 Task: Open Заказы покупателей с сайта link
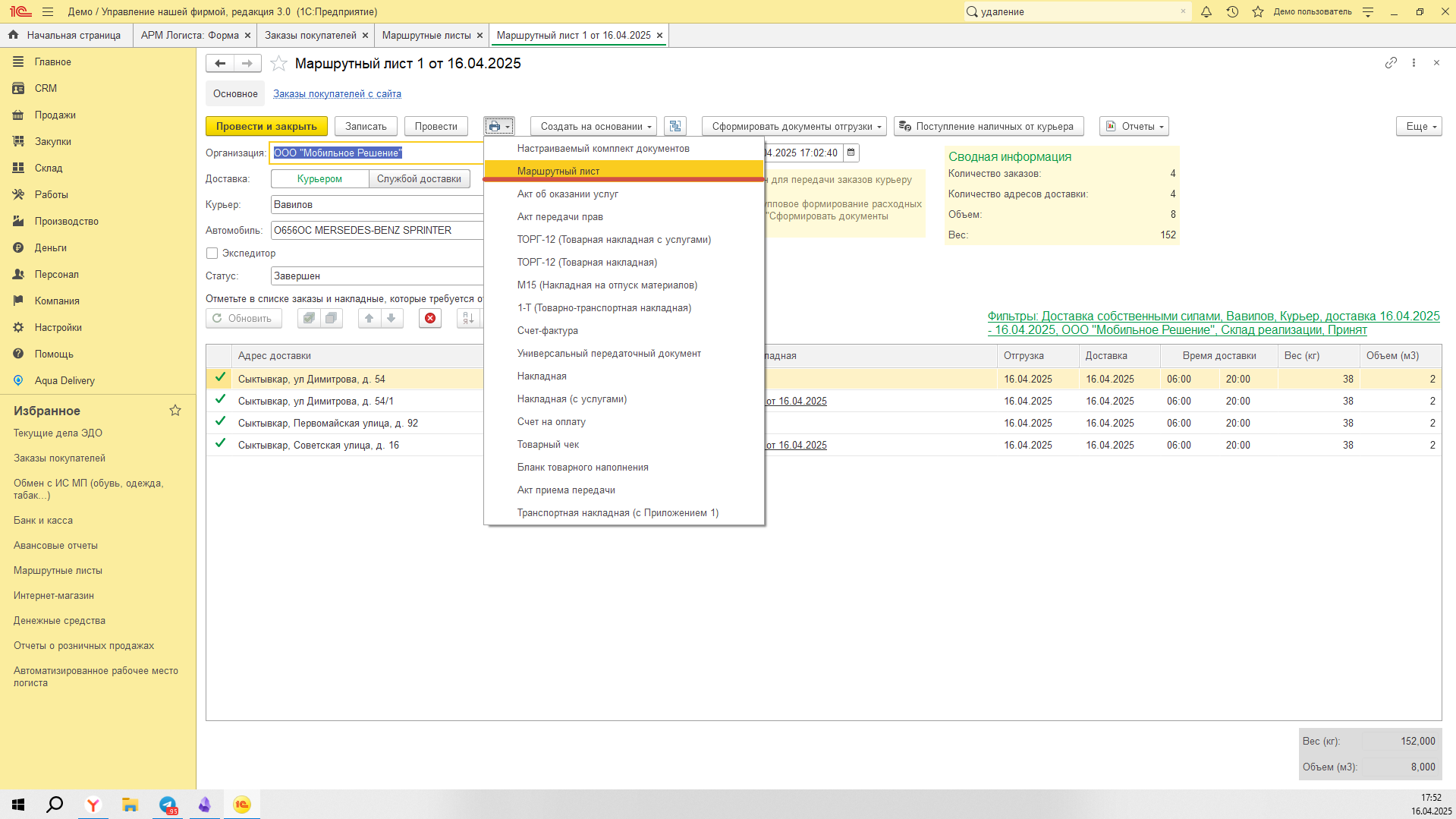tap(337, 93)
